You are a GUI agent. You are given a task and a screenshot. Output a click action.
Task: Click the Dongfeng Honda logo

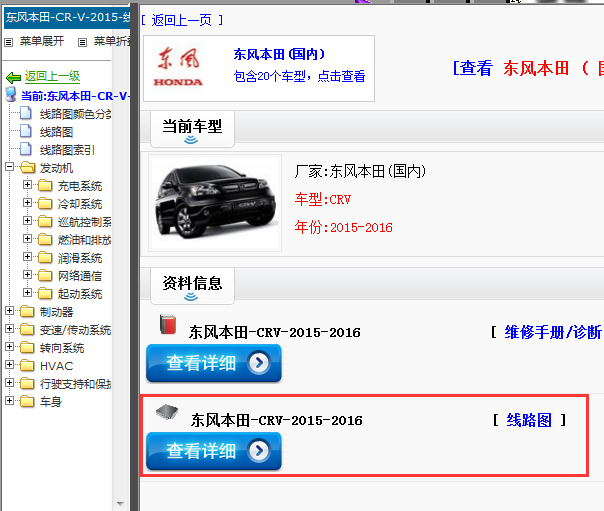(x=178, y=67)
